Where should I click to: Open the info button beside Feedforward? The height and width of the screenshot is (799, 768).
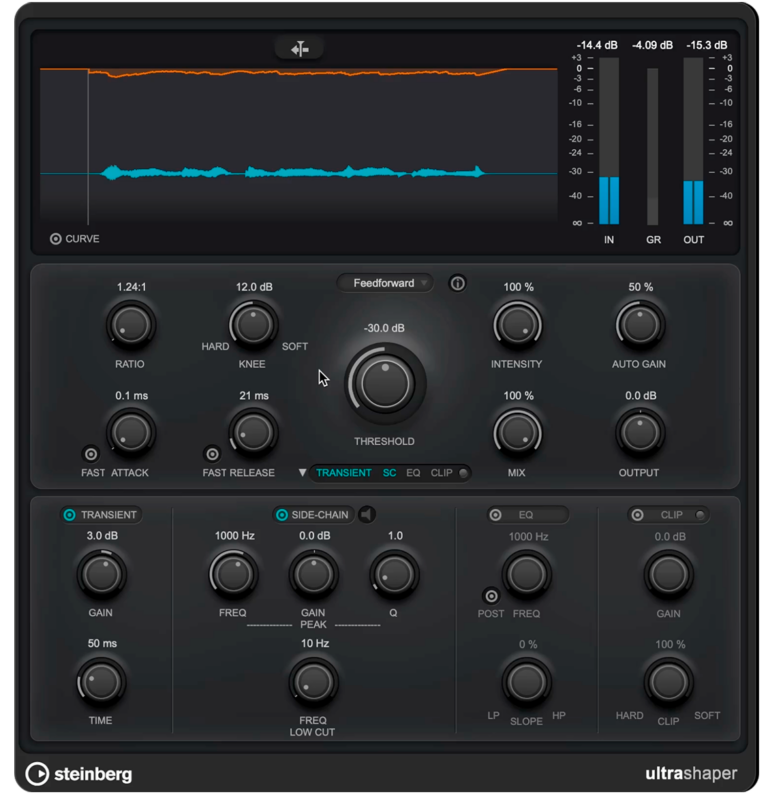click(x=457, y=283)
